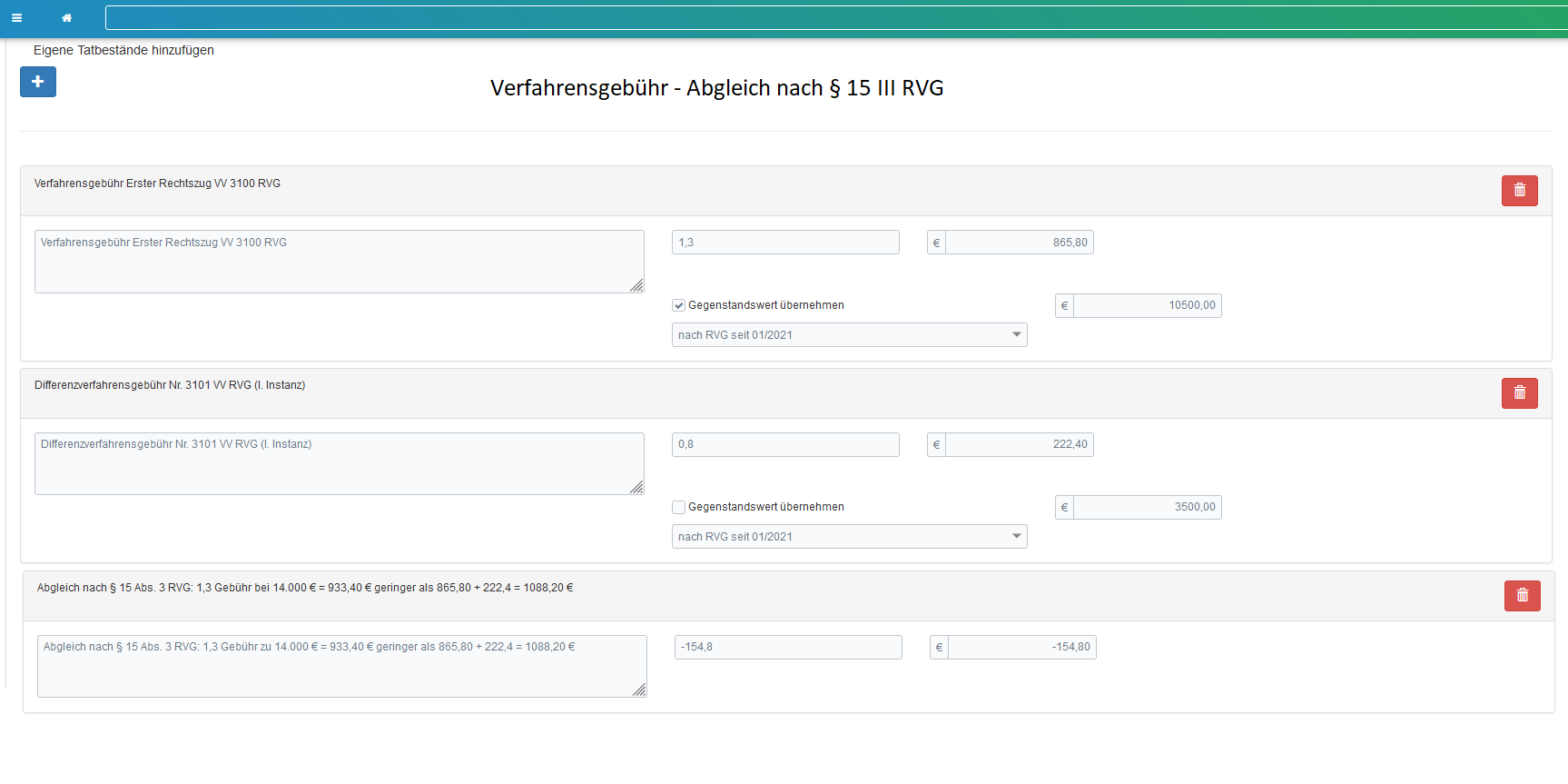Edit the 0,8 fee rate field

[x=785, y=444]
